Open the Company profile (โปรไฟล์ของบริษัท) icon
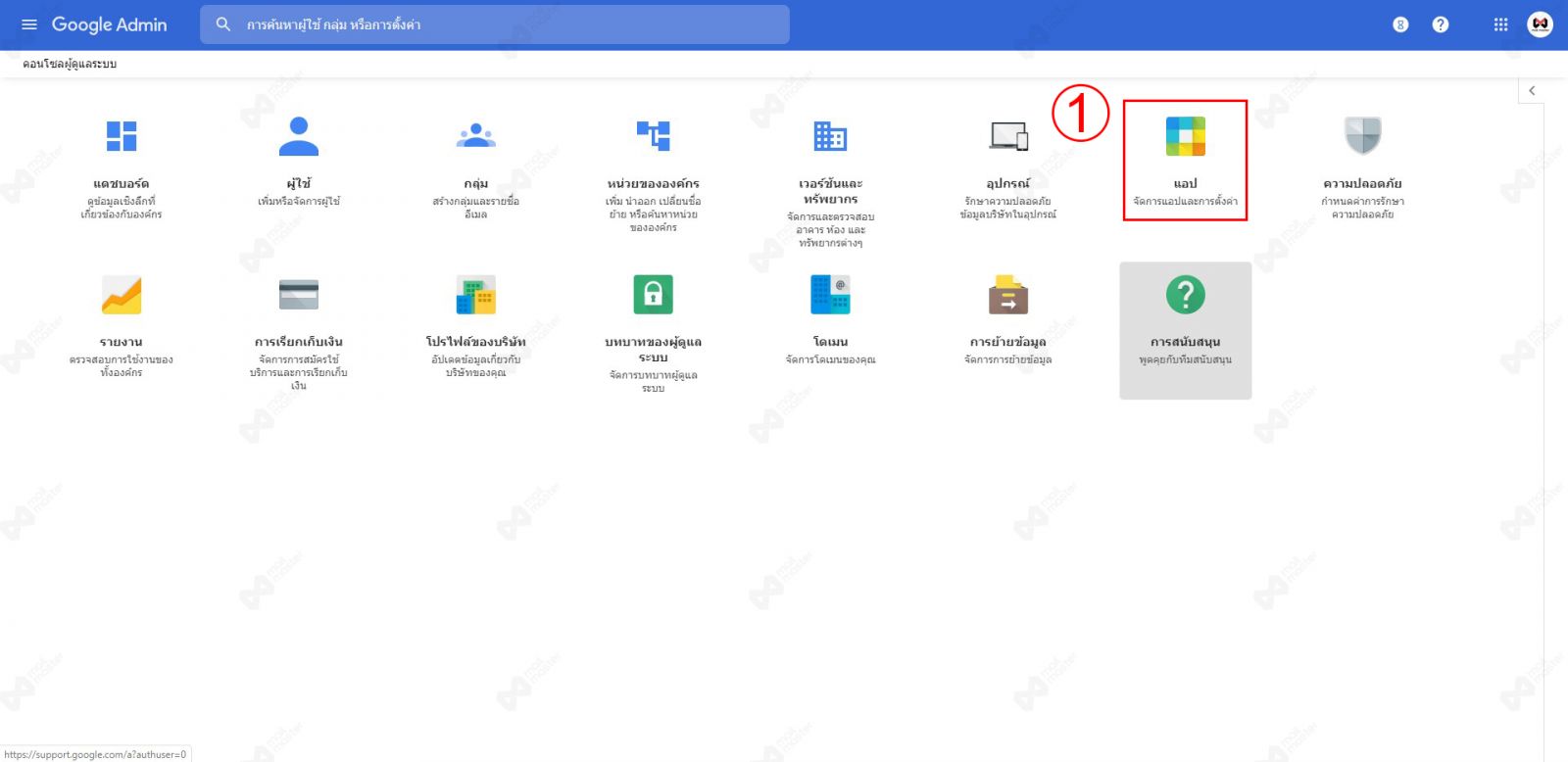Viewport: 1568px width, 762px height. [x=476, y=295]
